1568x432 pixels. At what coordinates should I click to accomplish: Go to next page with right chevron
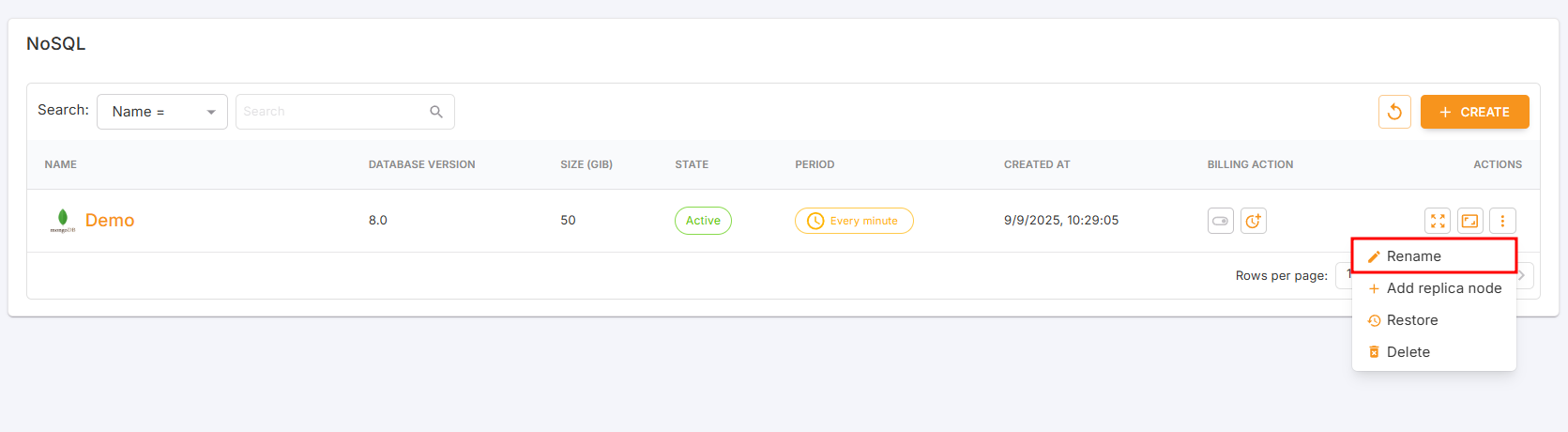click(x=1523, y=275)
